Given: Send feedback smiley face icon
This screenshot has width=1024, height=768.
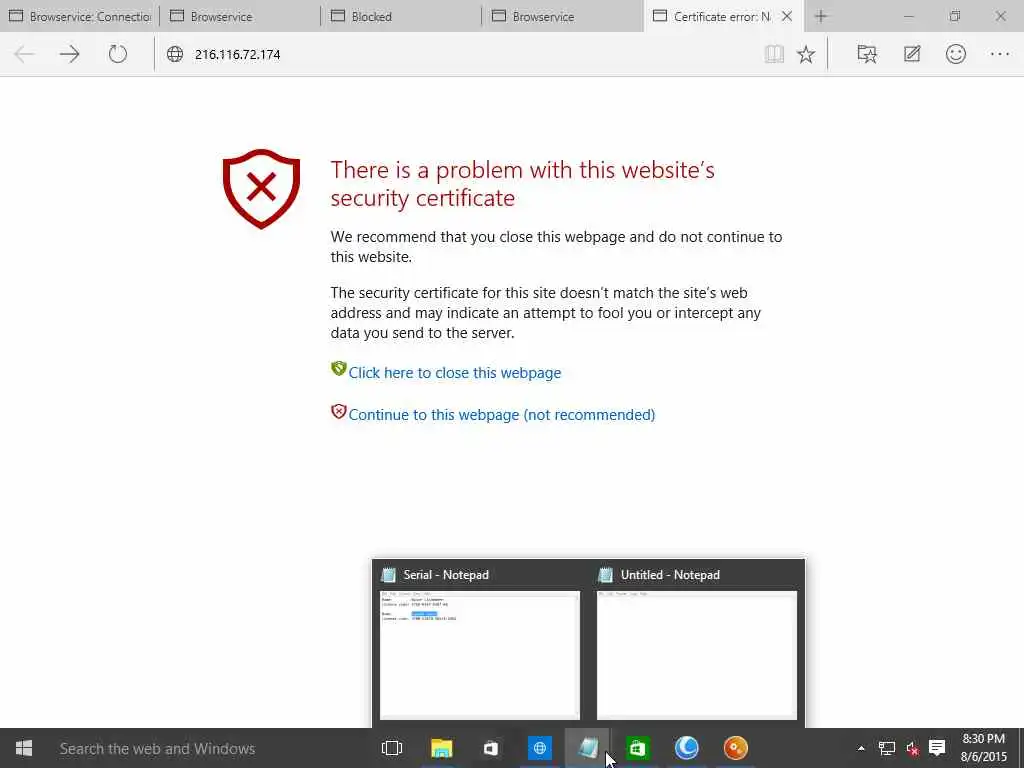Looking at the screenshot, I should [x=955, y=54].
